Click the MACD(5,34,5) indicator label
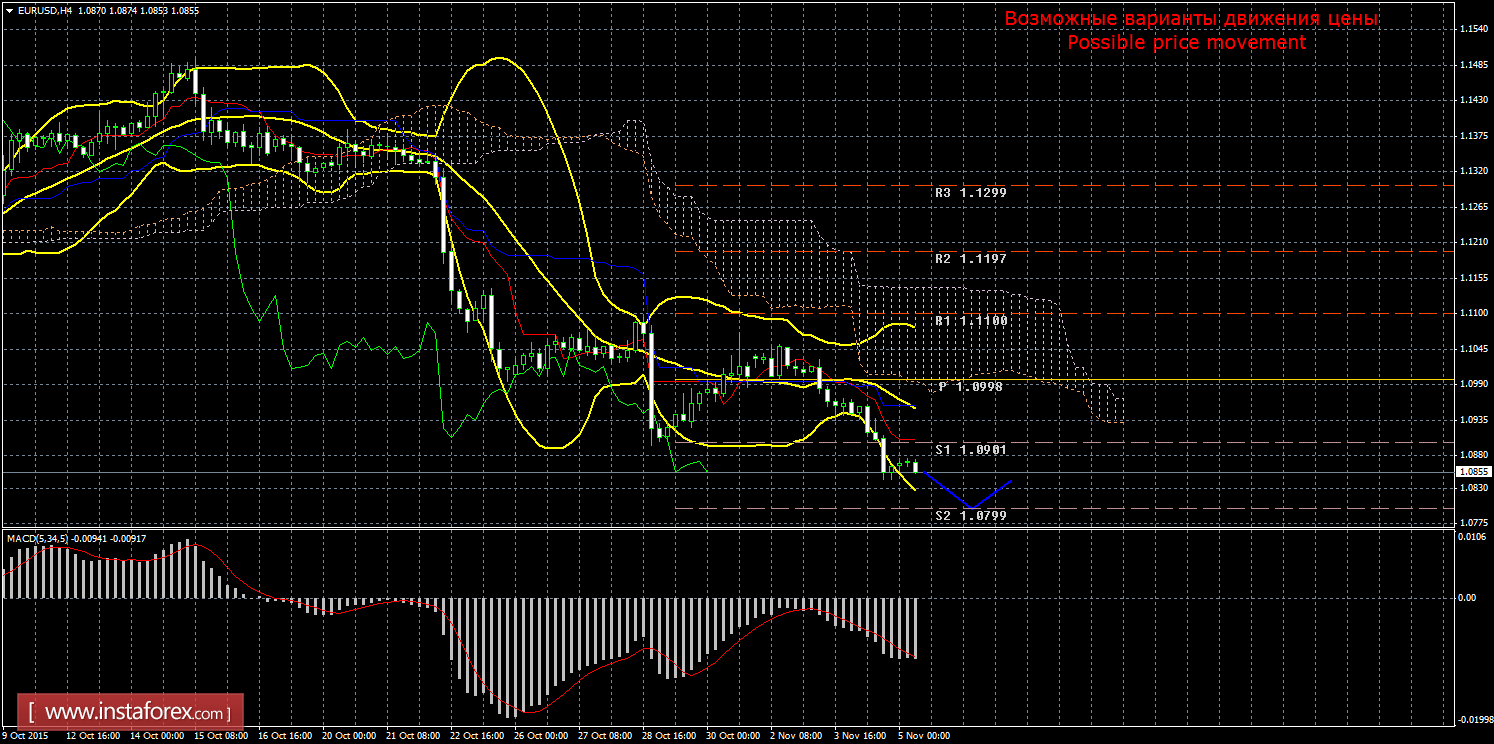Image resolution: width=1494 pixels, height=744 pixels. pos(38,539)
